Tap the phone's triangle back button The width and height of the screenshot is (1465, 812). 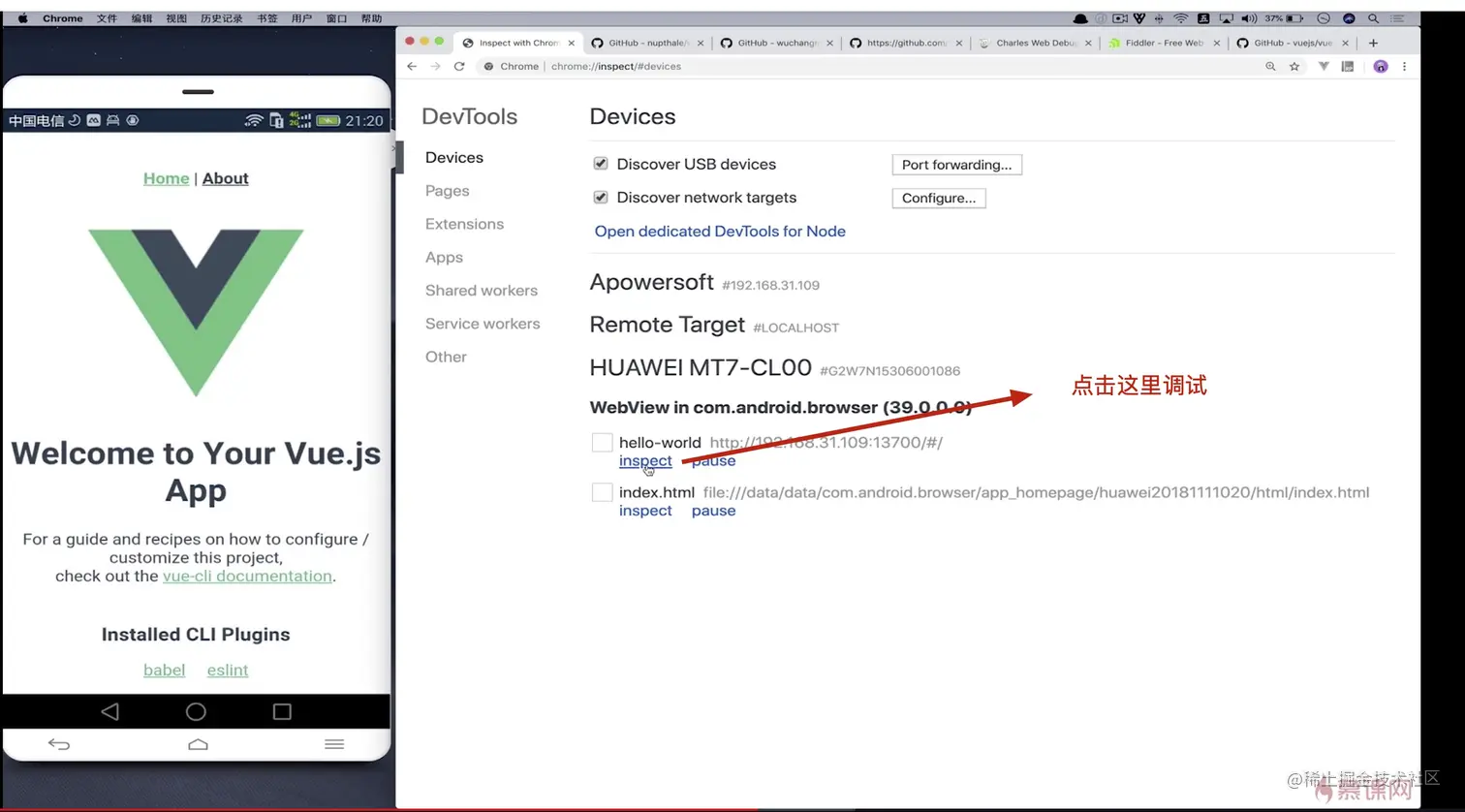click(109, 711)
